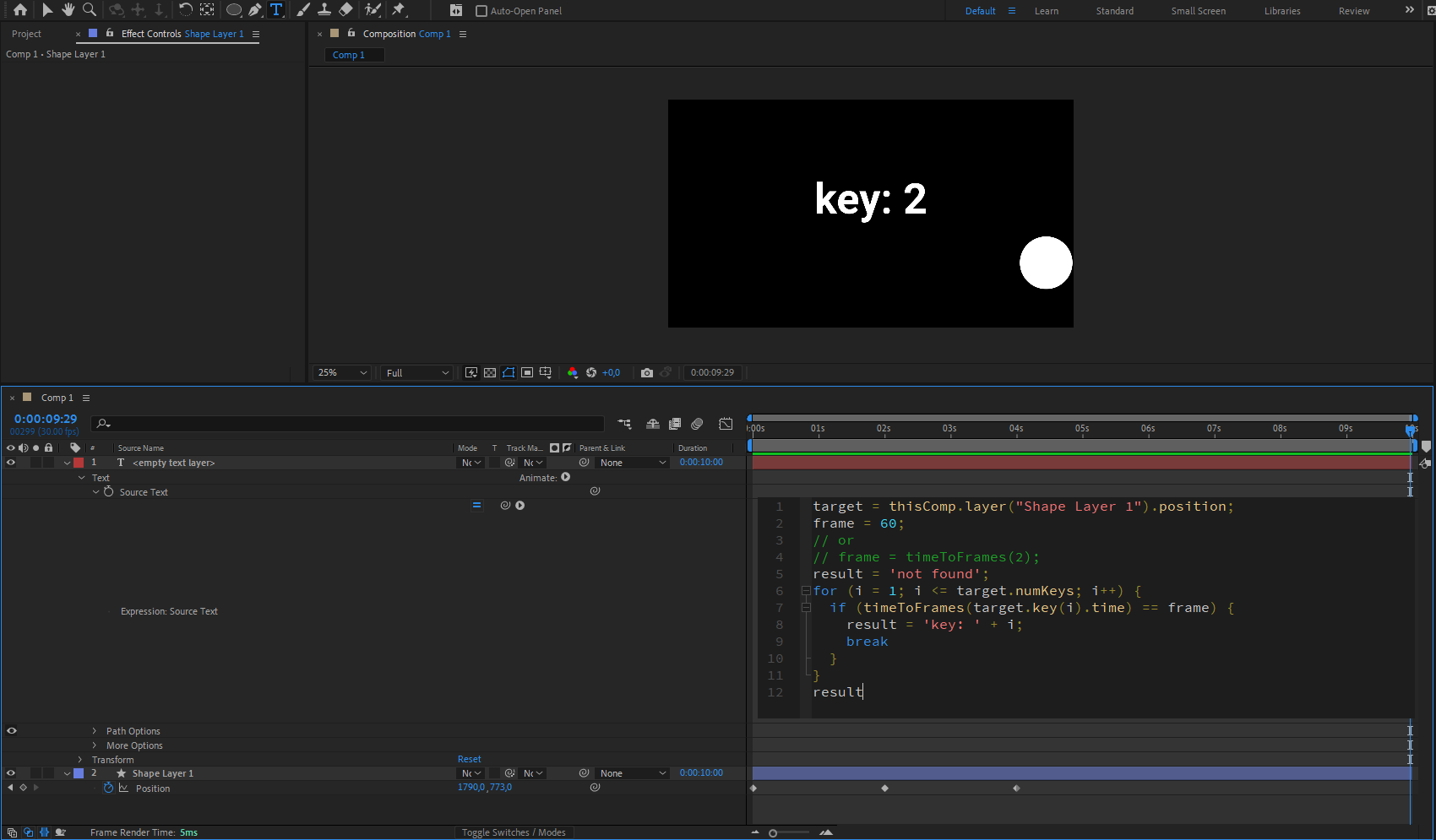Viewport: 1436px width, 840px height.
Task: Open the Full resolution dropdown
Action: [x=416, y=372]
